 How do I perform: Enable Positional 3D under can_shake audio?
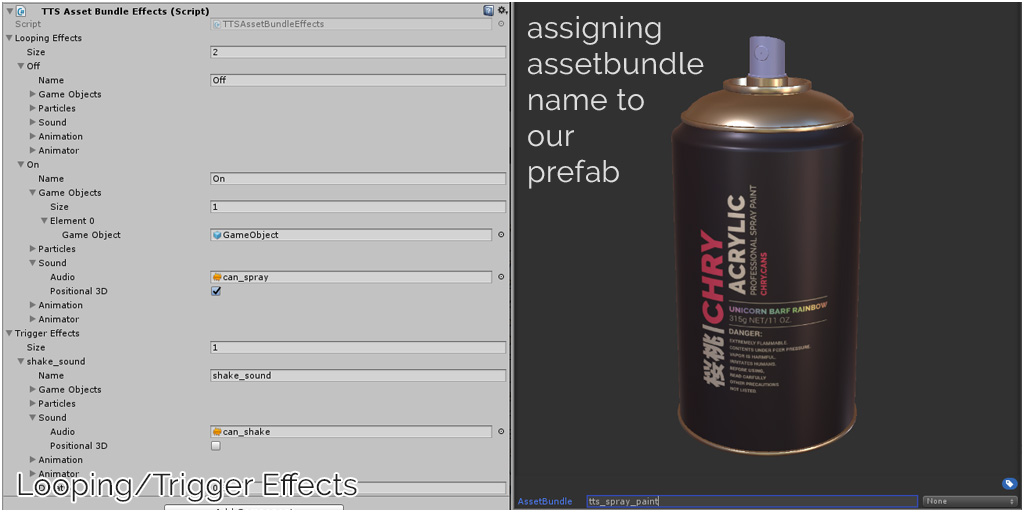point(216,446)
